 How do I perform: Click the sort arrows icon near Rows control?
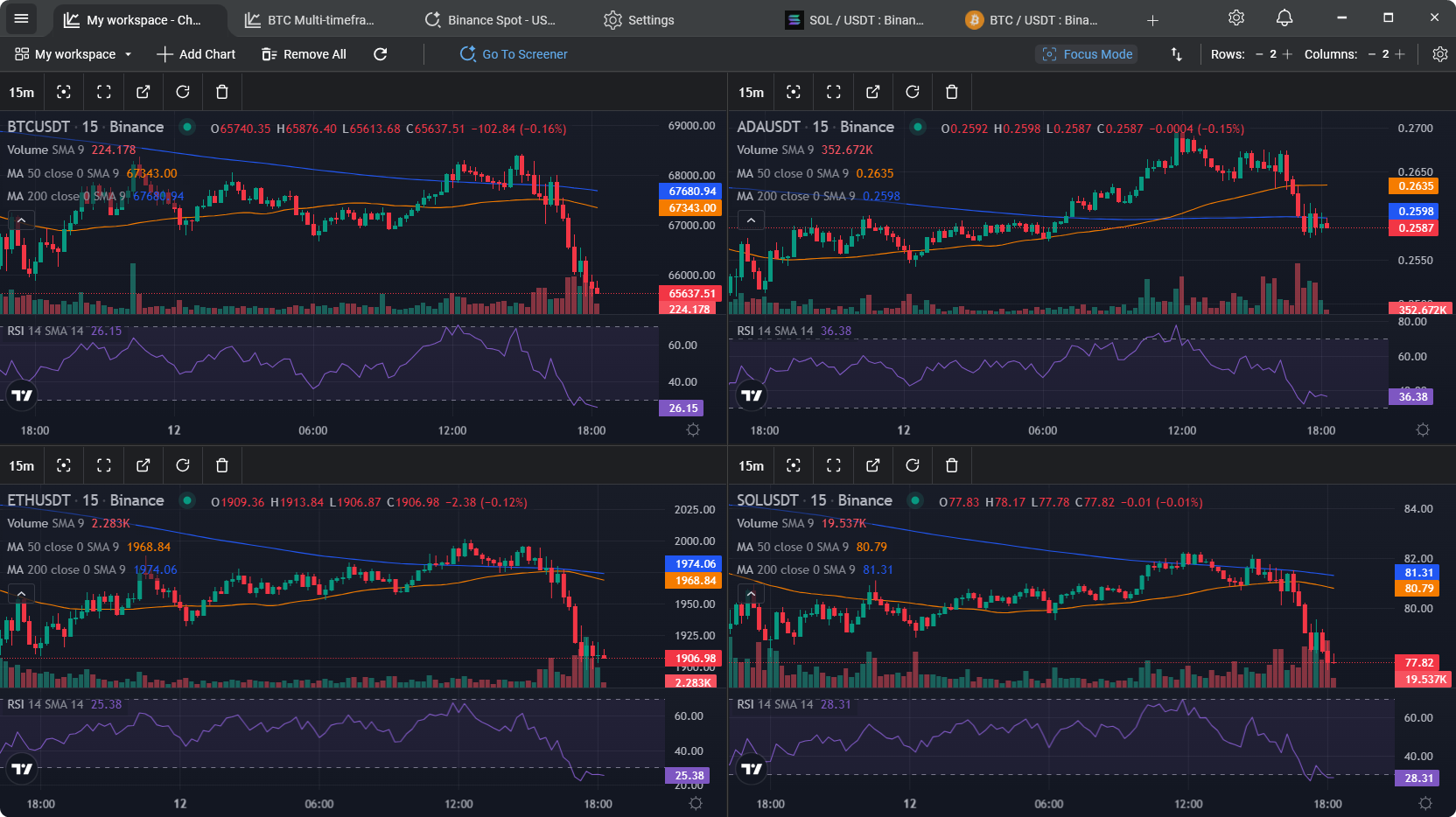[1176, 53]
